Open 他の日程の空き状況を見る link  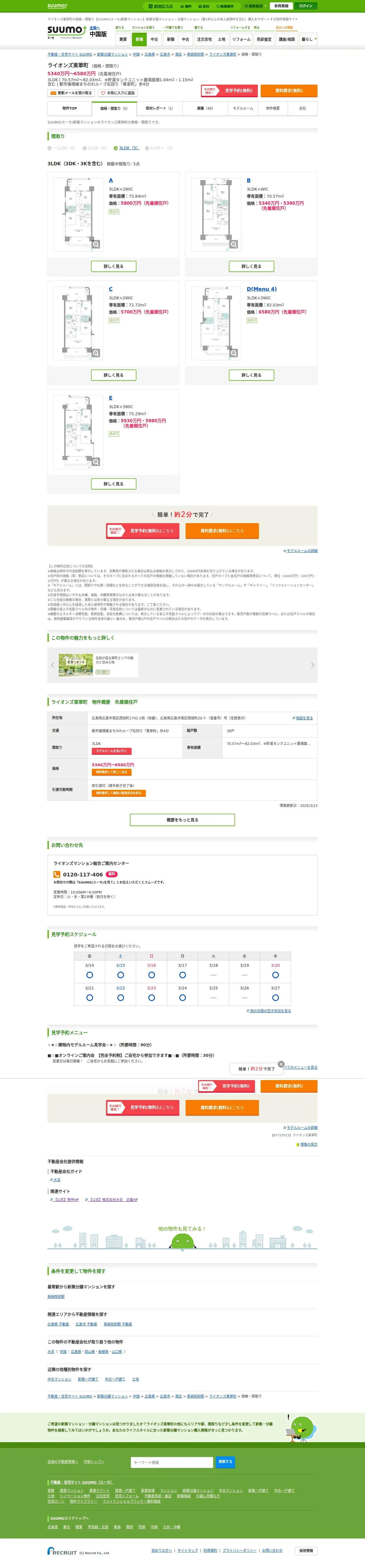[x=269, y=1011]
